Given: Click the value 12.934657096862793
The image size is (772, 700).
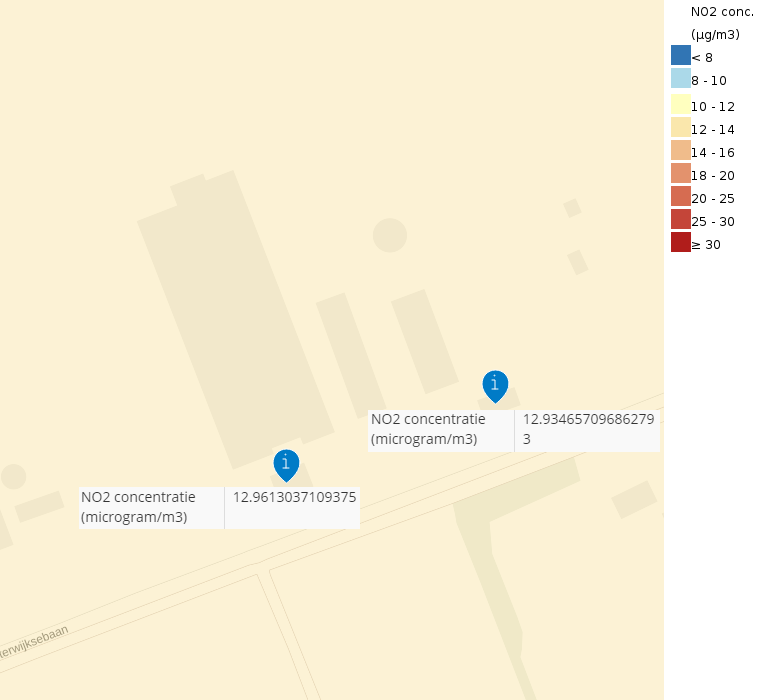Looking at the screenshot, I should pyautogui.click(x=588, y=429).
